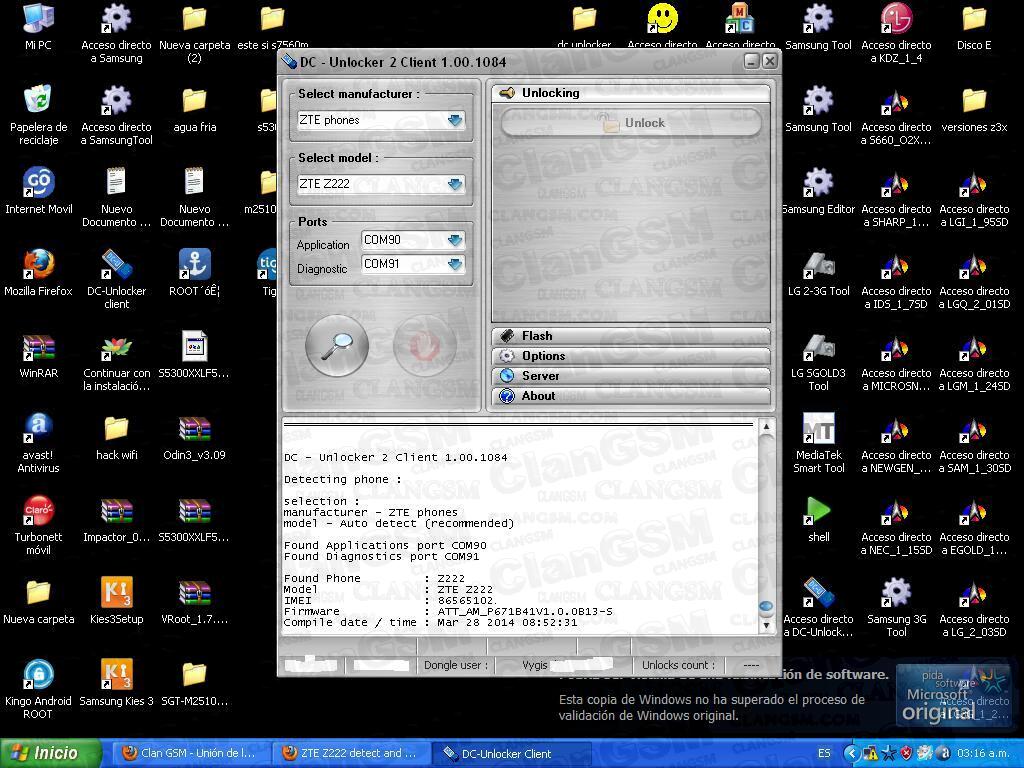Click the Unlocks count status label
The width and height of the screenshot is (1024, 768).
click(678, 665)
